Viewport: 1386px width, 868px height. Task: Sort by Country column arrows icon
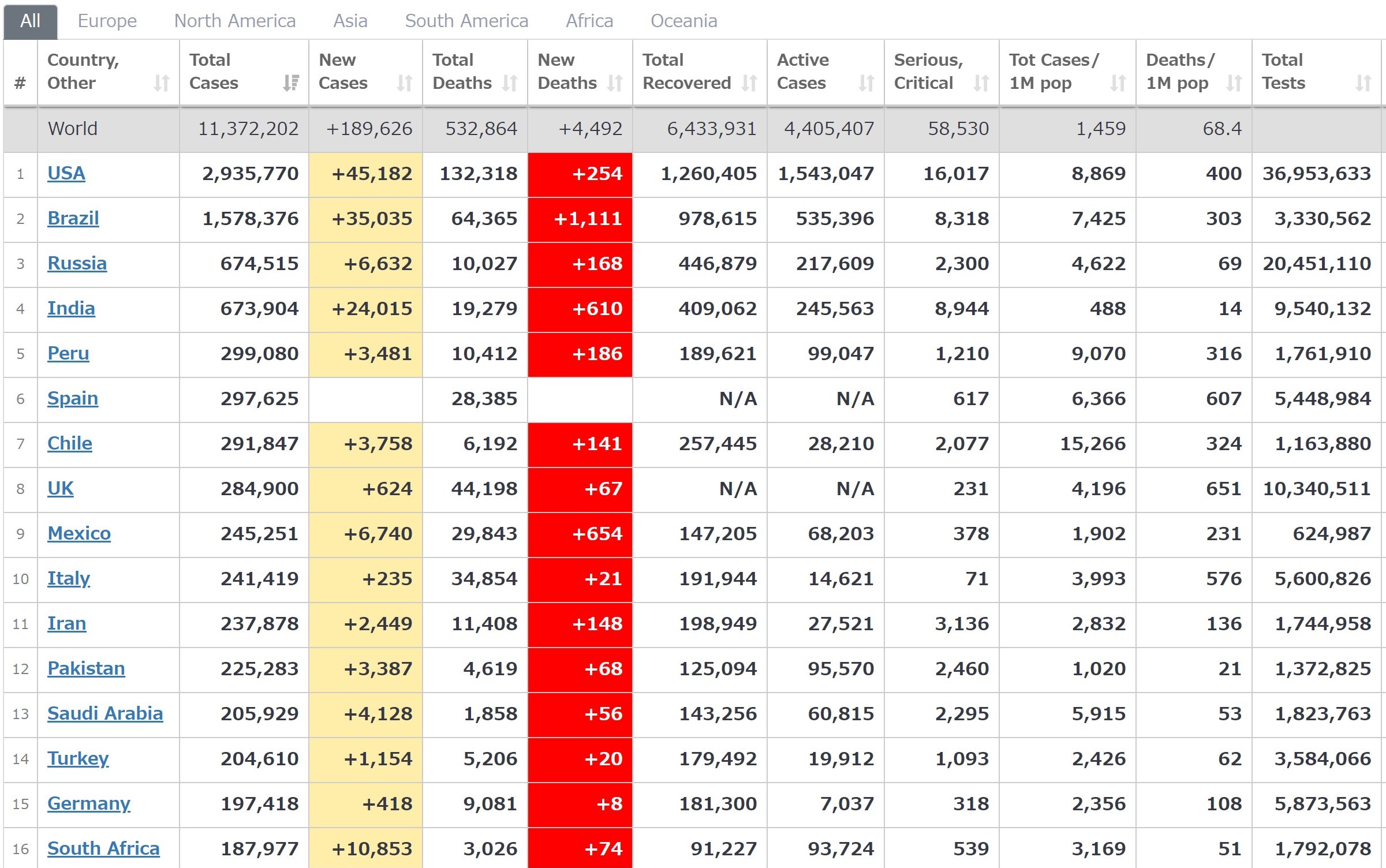[162, 83]
